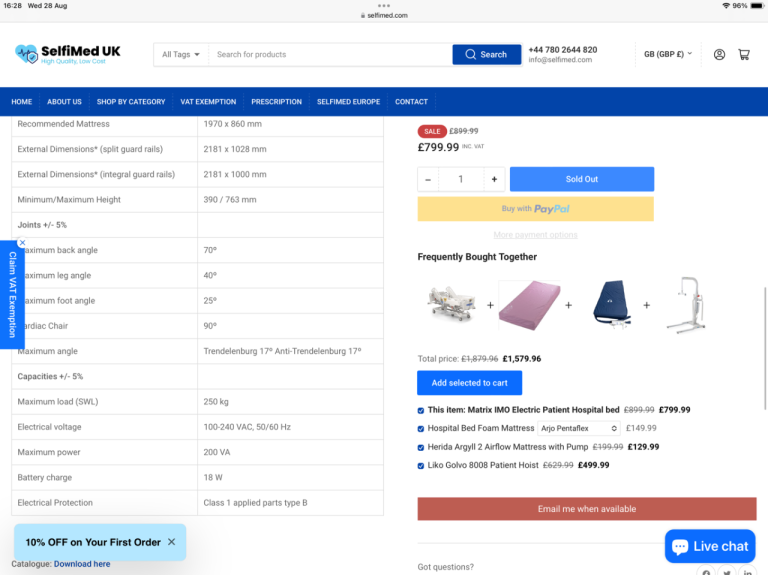Open the VAT Exemption menu item
This screenshot has height=575, width=768.
(208, 101)
